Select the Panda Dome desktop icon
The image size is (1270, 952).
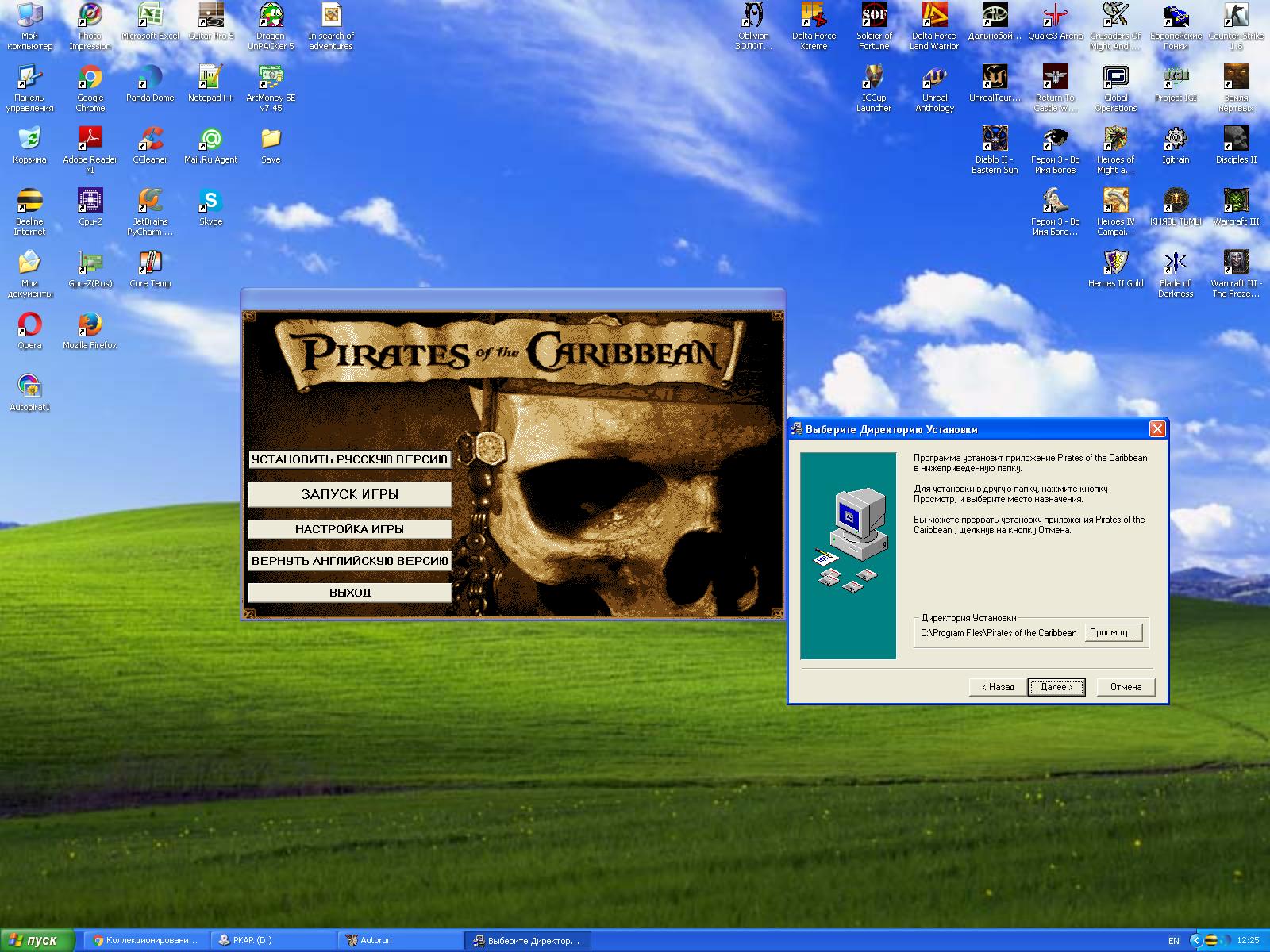point(150,83)
